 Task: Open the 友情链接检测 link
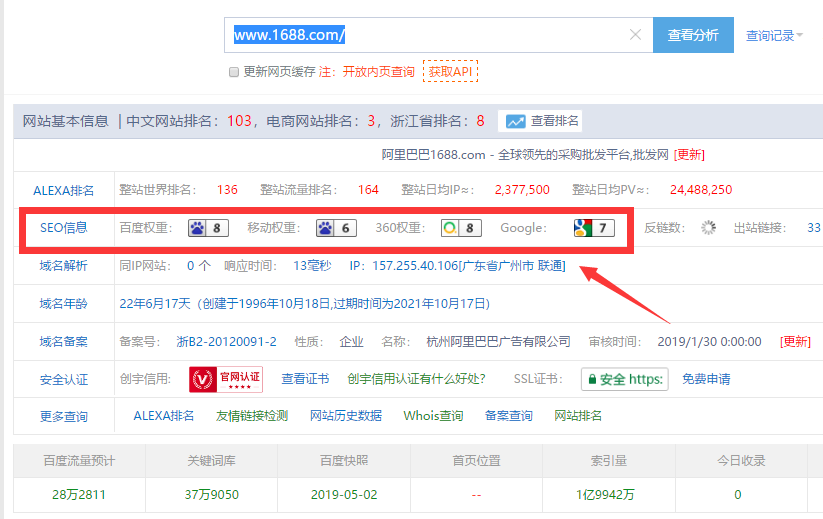(x=252, y=416)
